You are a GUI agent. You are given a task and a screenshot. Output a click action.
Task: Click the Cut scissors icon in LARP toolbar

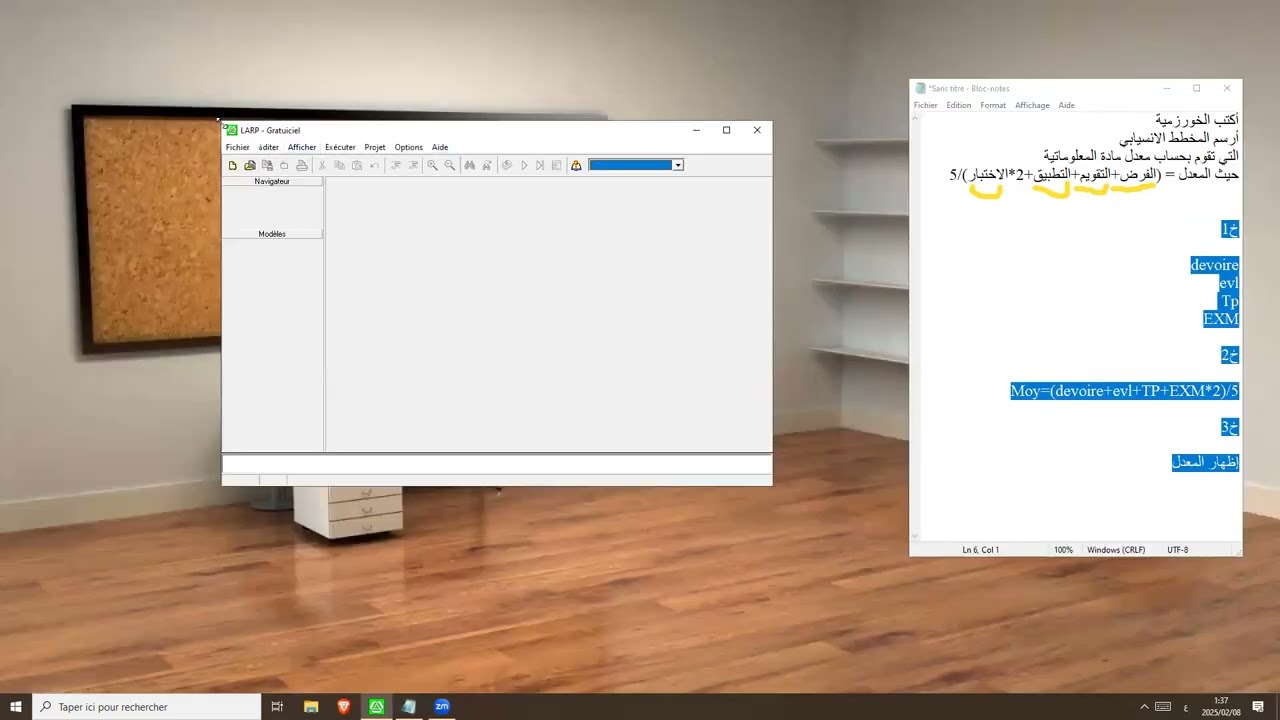point(322,165)
